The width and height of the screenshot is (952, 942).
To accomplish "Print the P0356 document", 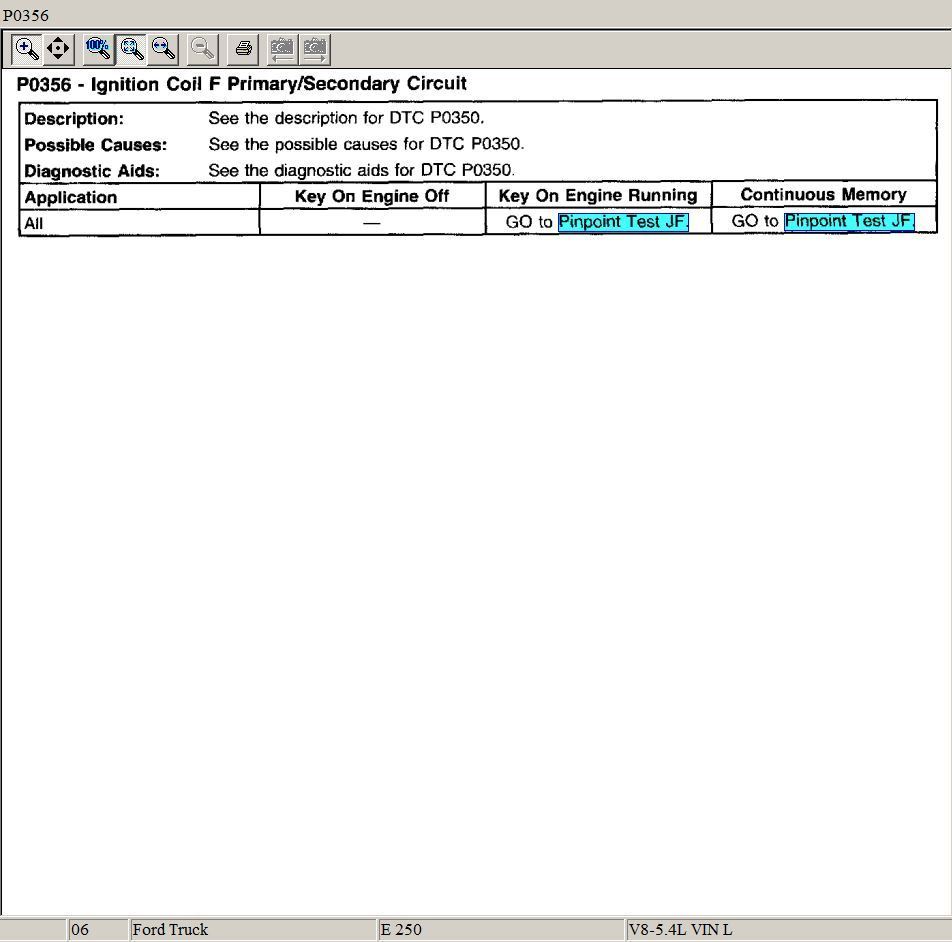I will (x=243, y=48).
